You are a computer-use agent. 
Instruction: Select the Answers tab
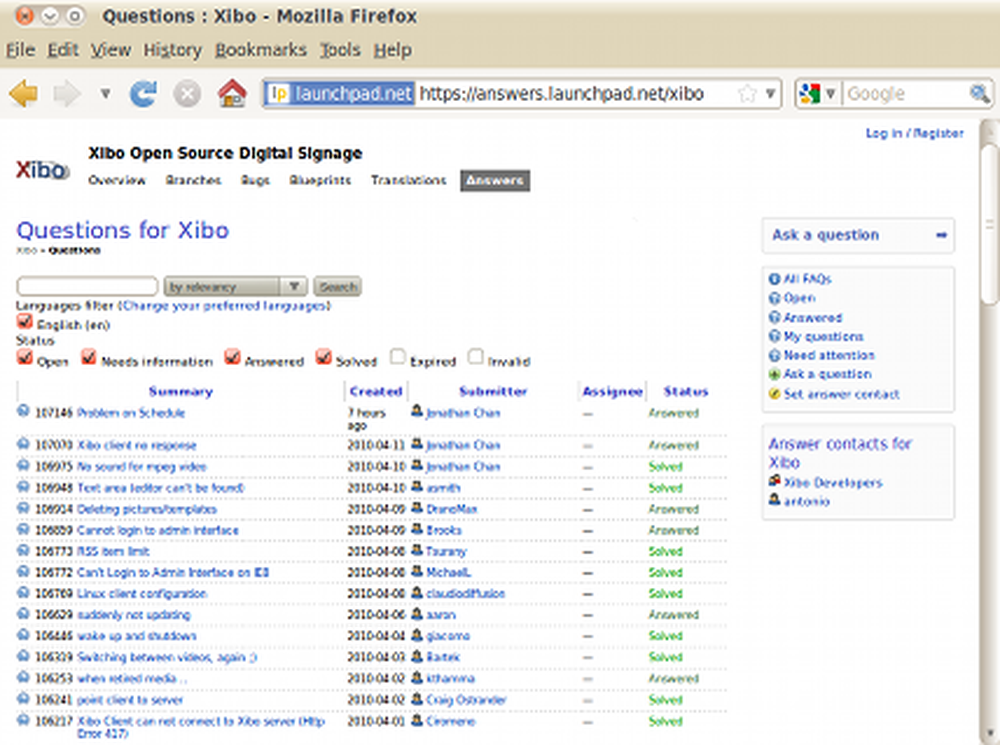click(x=495, y=181)
